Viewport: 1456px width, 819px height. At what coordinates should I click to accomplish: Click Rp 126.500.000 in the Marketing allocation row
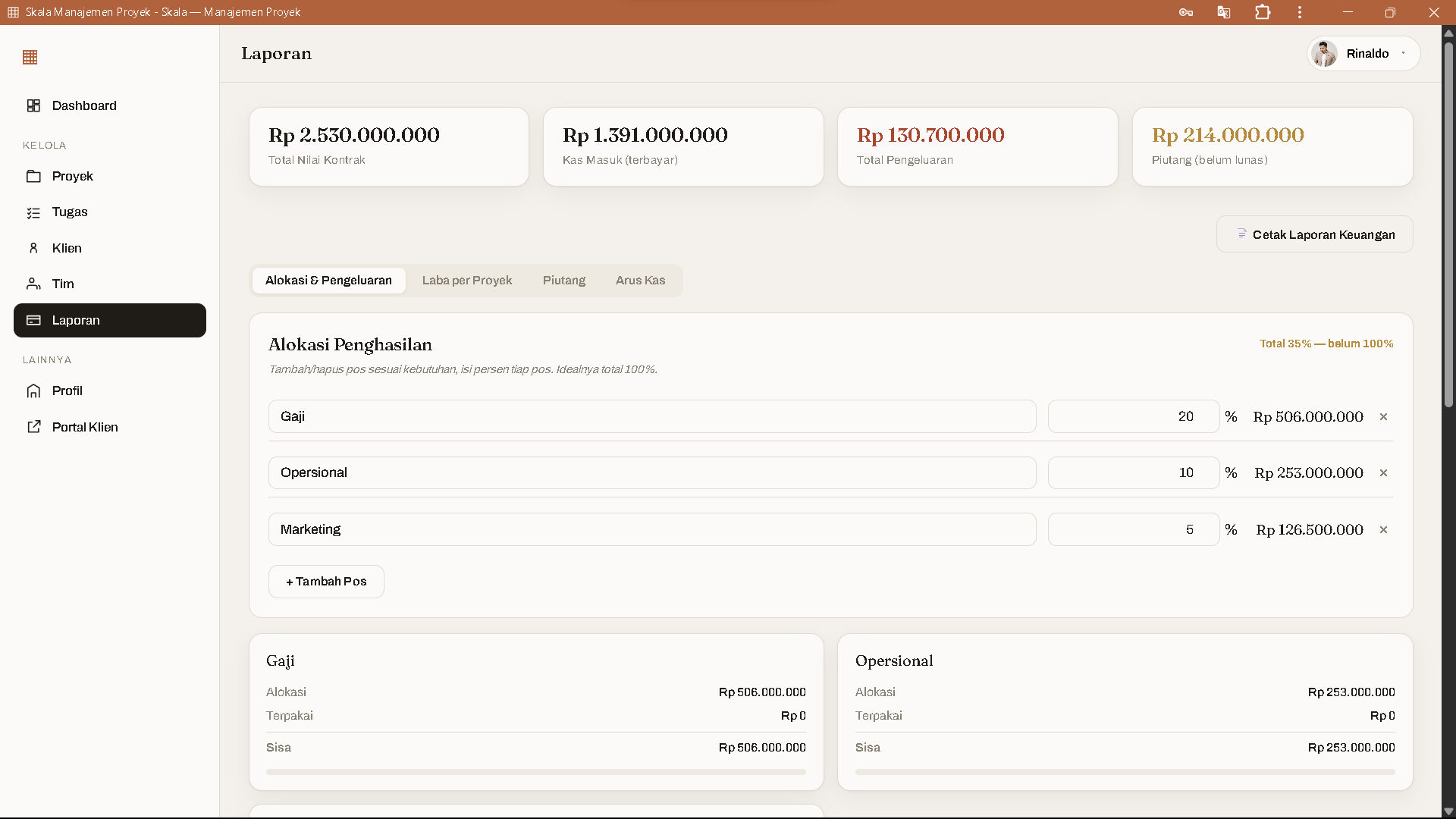[x=1310, y=529]
